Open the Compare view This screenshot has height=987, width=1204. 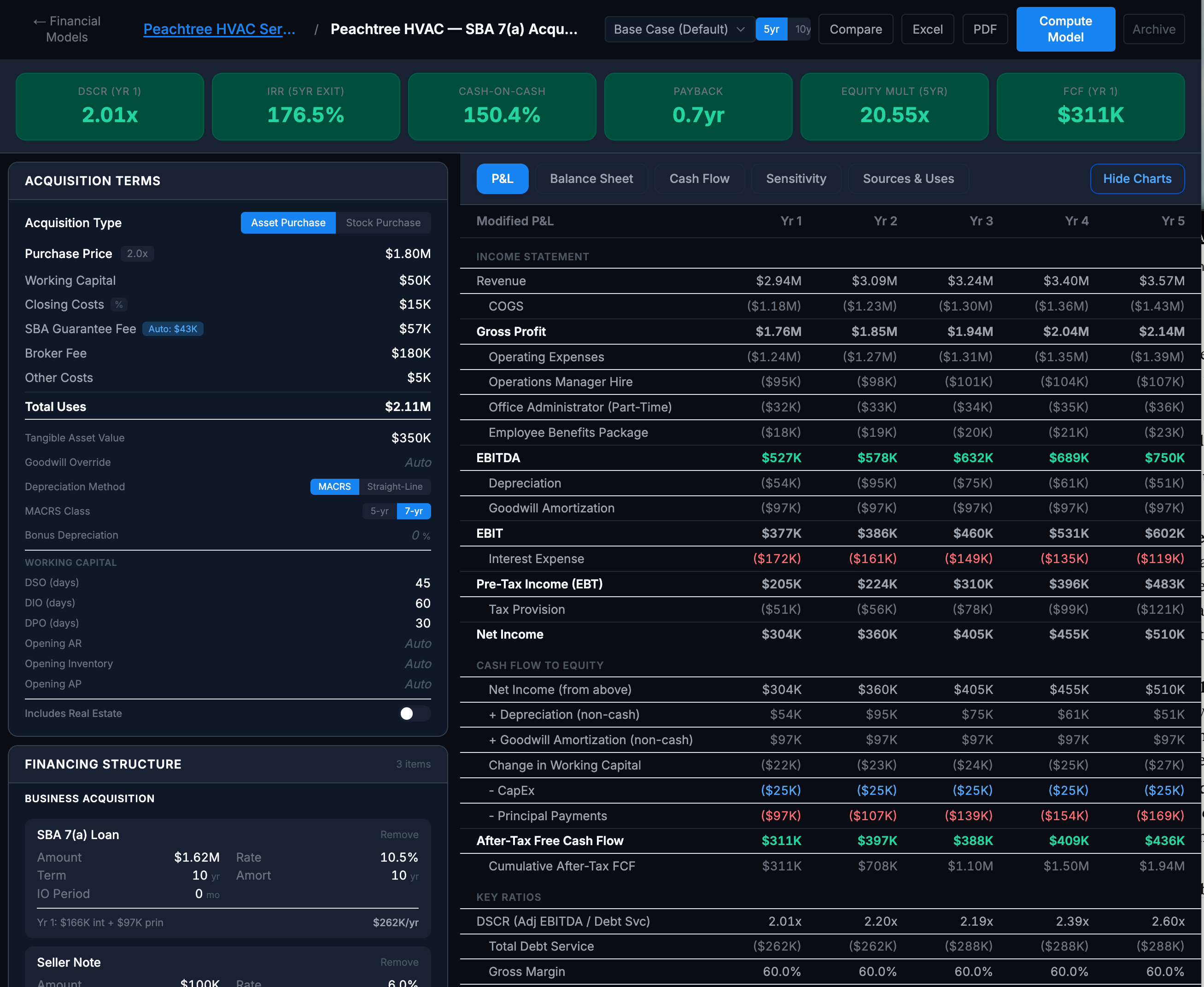click(x=856, y=29)
